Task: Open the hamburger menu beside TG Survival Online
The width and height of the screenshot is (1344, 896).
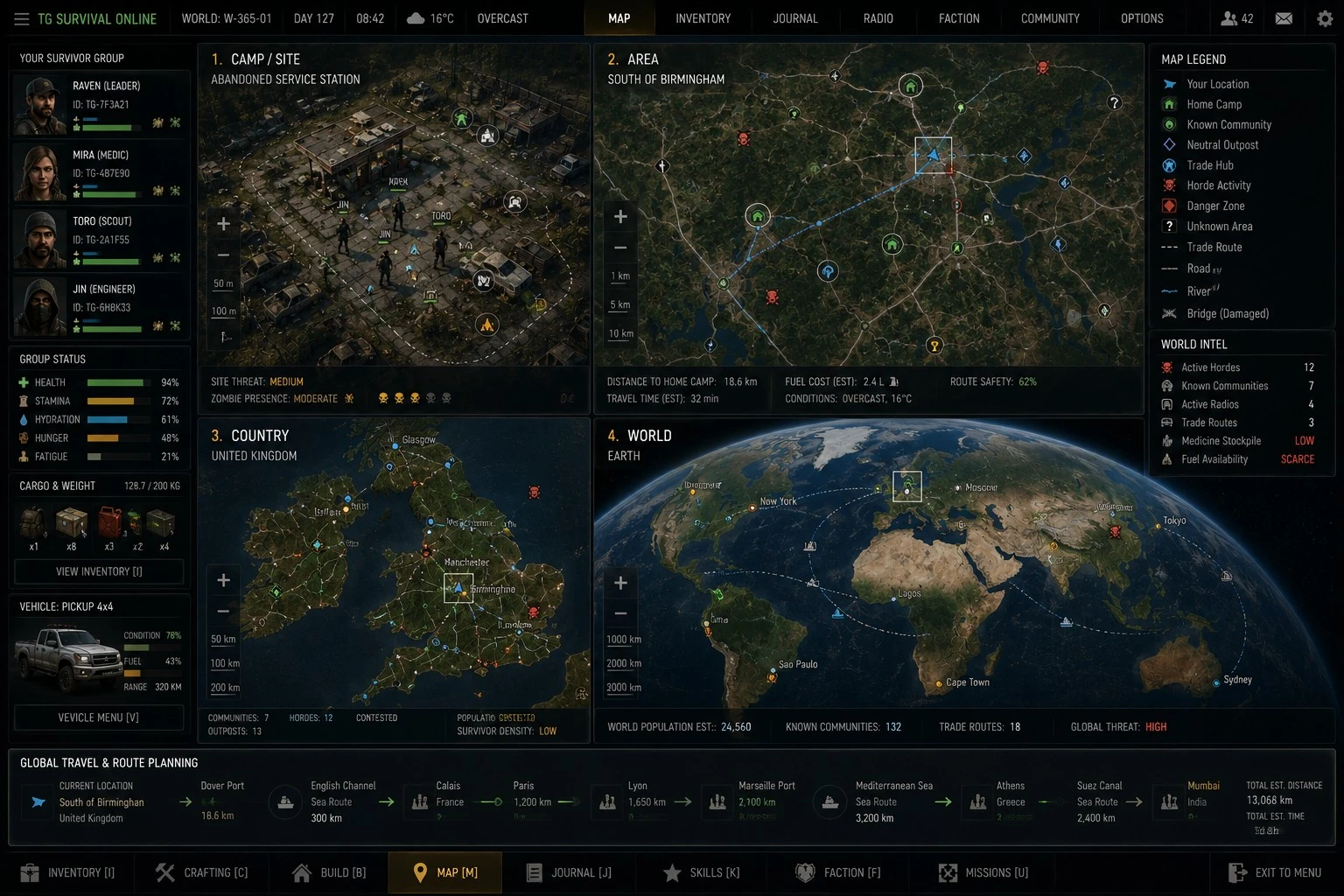Action: tap(21, 18)
